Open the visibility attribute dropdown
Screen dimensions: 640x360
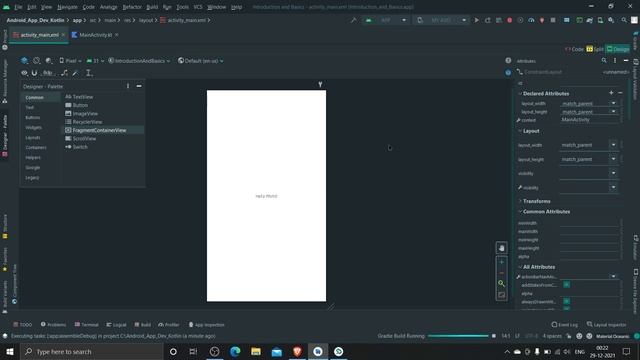pyautogui.click(x=613, y=173)
